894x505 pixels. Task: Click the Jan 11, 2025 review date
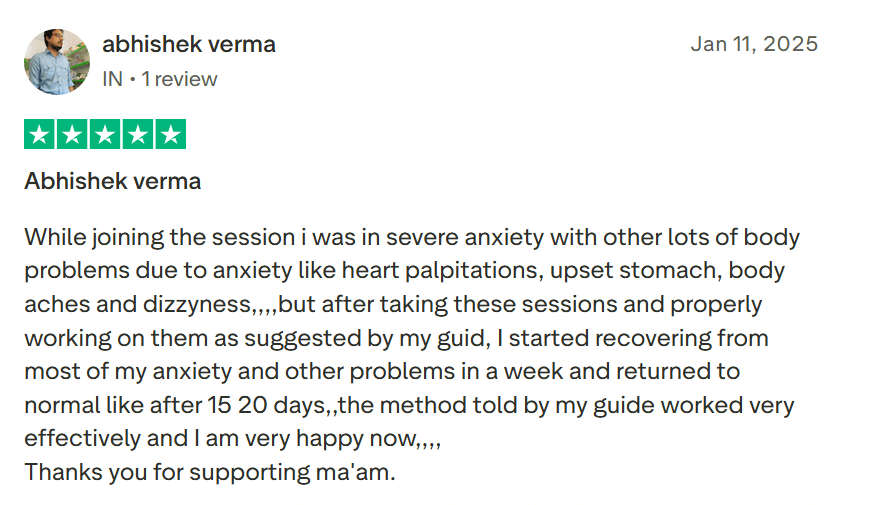pos(753,44)
